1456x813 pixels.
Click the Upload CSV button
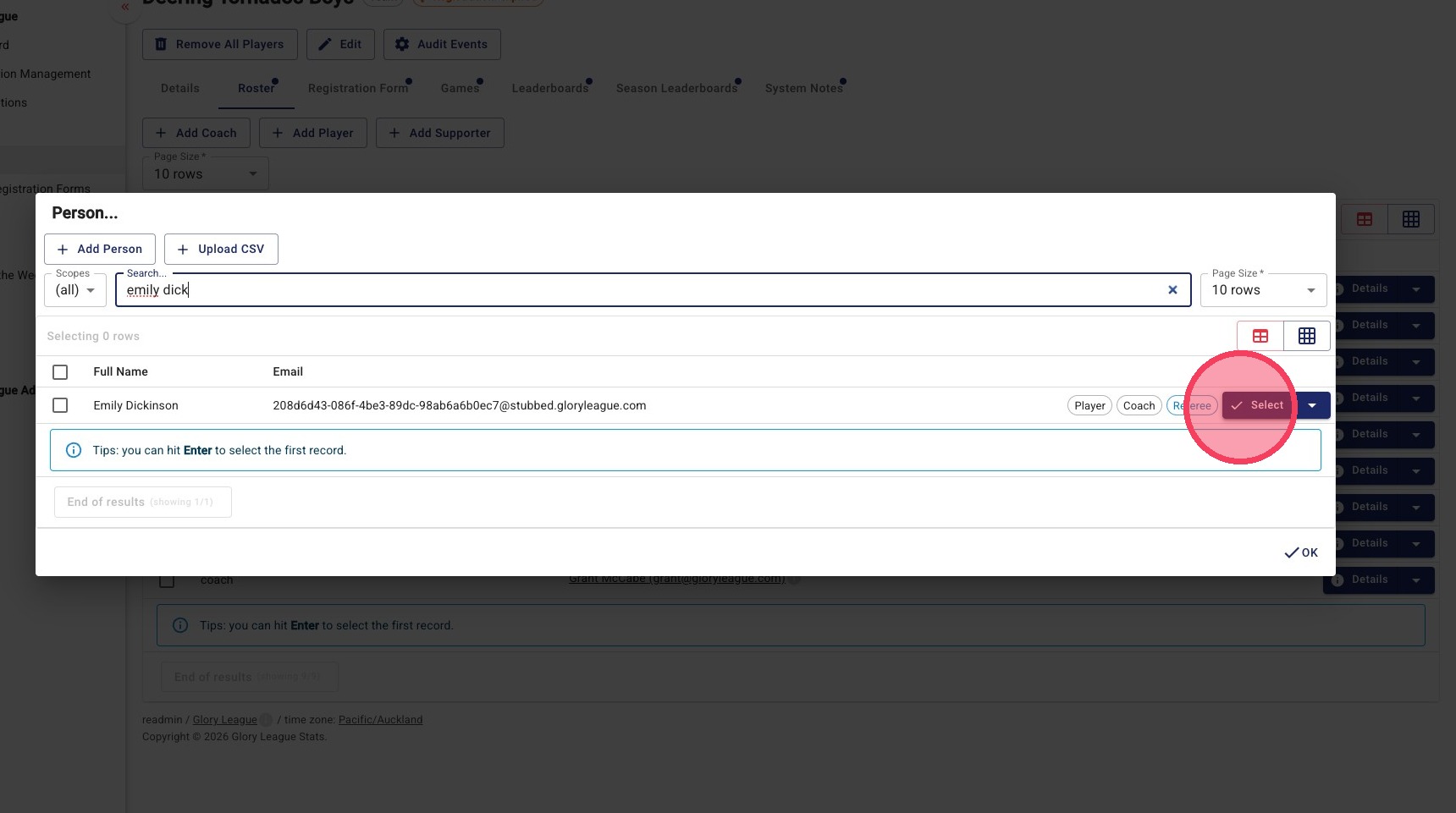click(221, 249)
